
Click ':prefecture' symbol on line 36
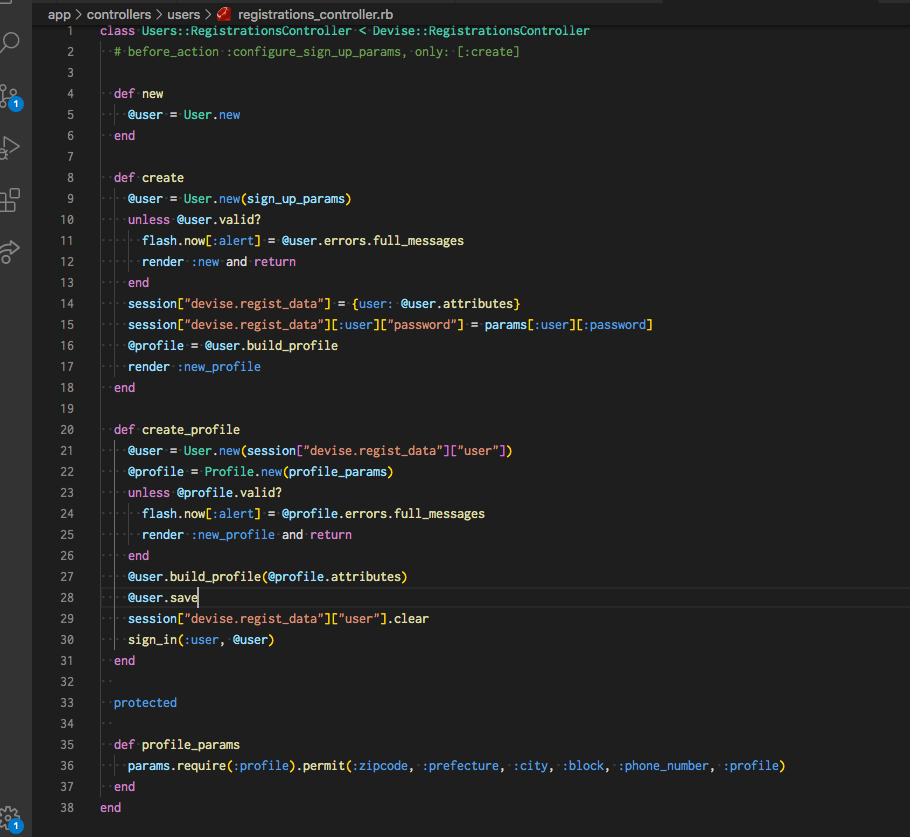point(461,766)
